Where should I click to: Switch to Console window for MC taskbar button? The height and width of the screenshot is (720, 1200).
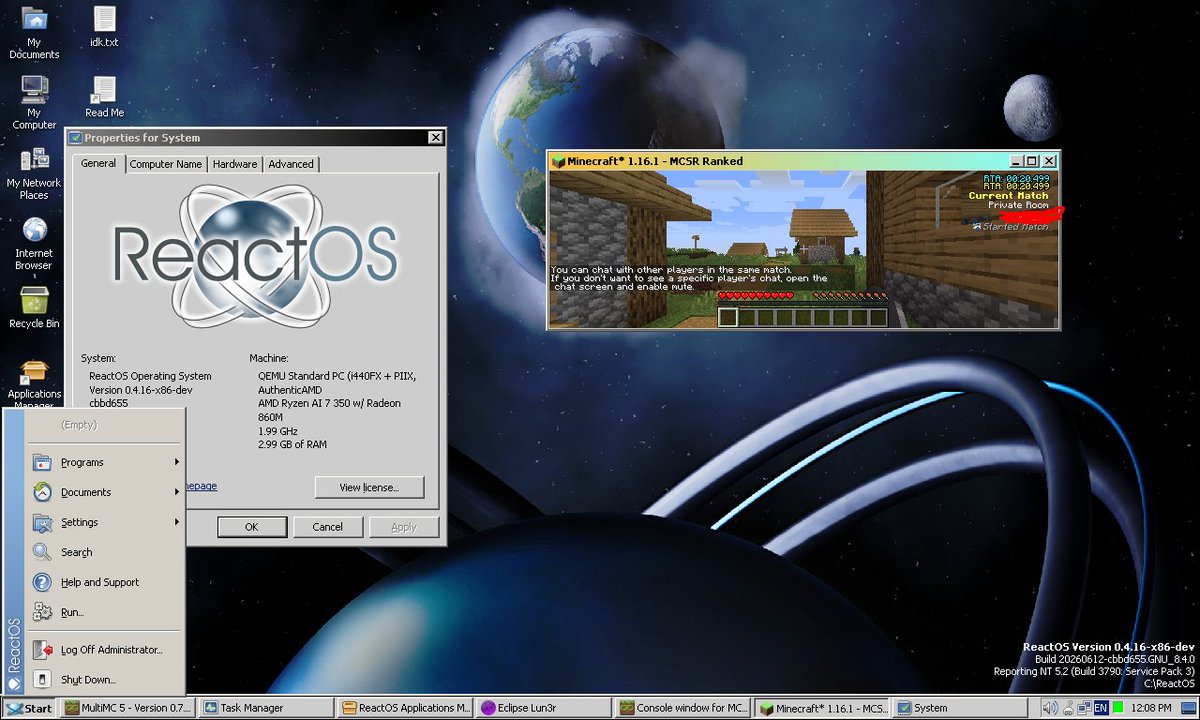(681, 708)
